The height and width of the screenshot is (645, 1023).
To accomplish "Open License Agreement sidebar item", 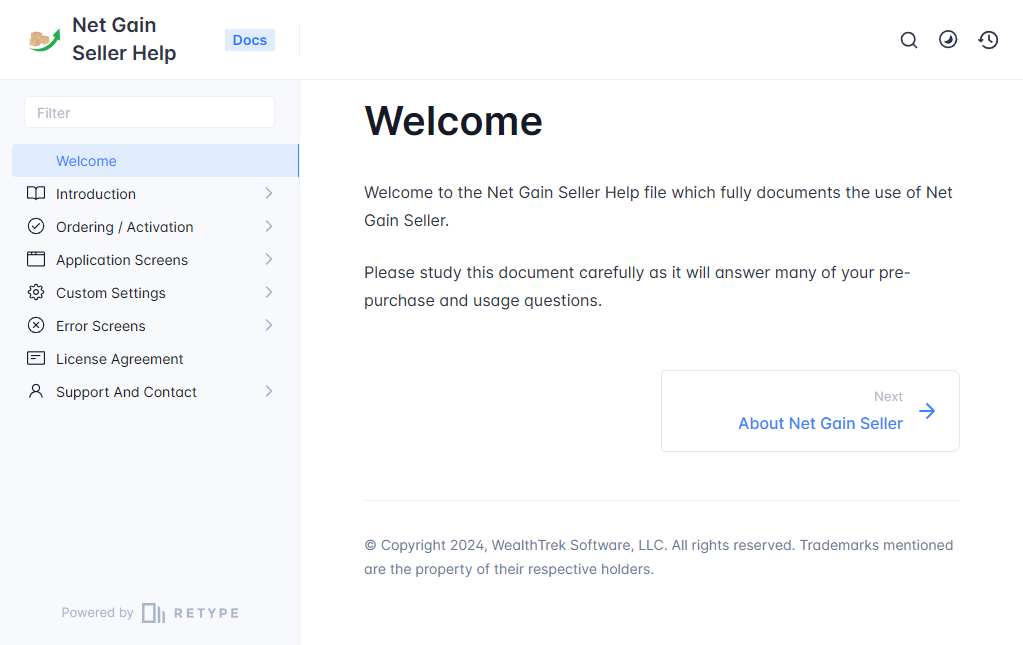I will pyautogui.click(x=155, y=359).
